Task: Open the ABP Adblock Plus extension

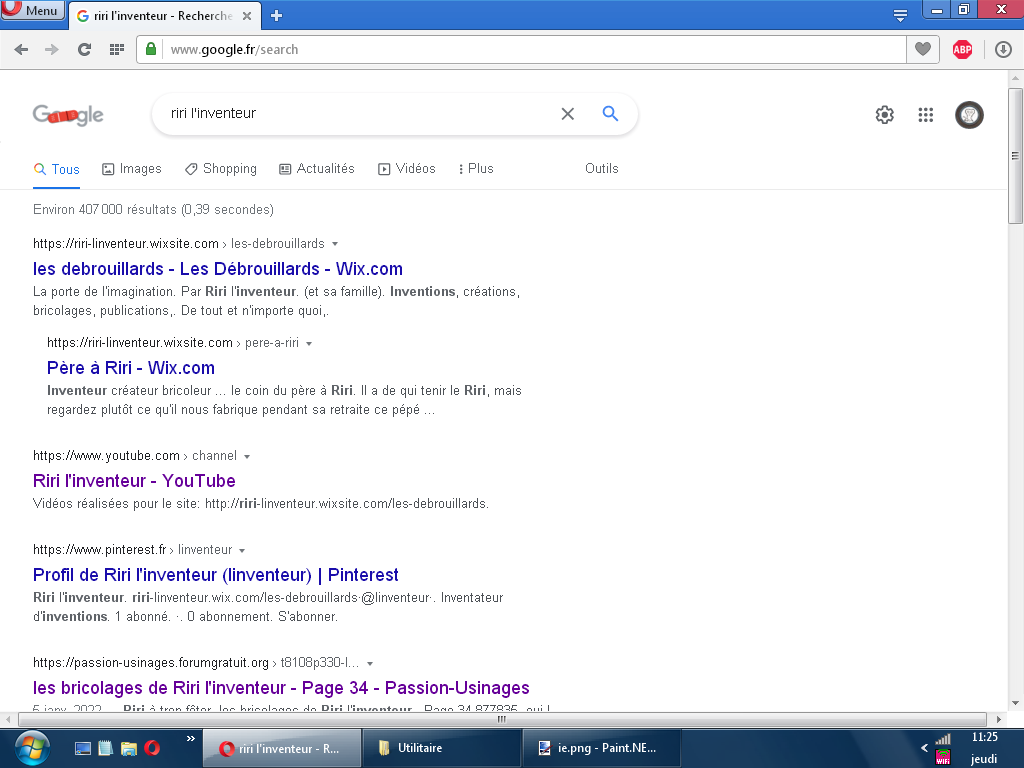Action: click(963, 50)
